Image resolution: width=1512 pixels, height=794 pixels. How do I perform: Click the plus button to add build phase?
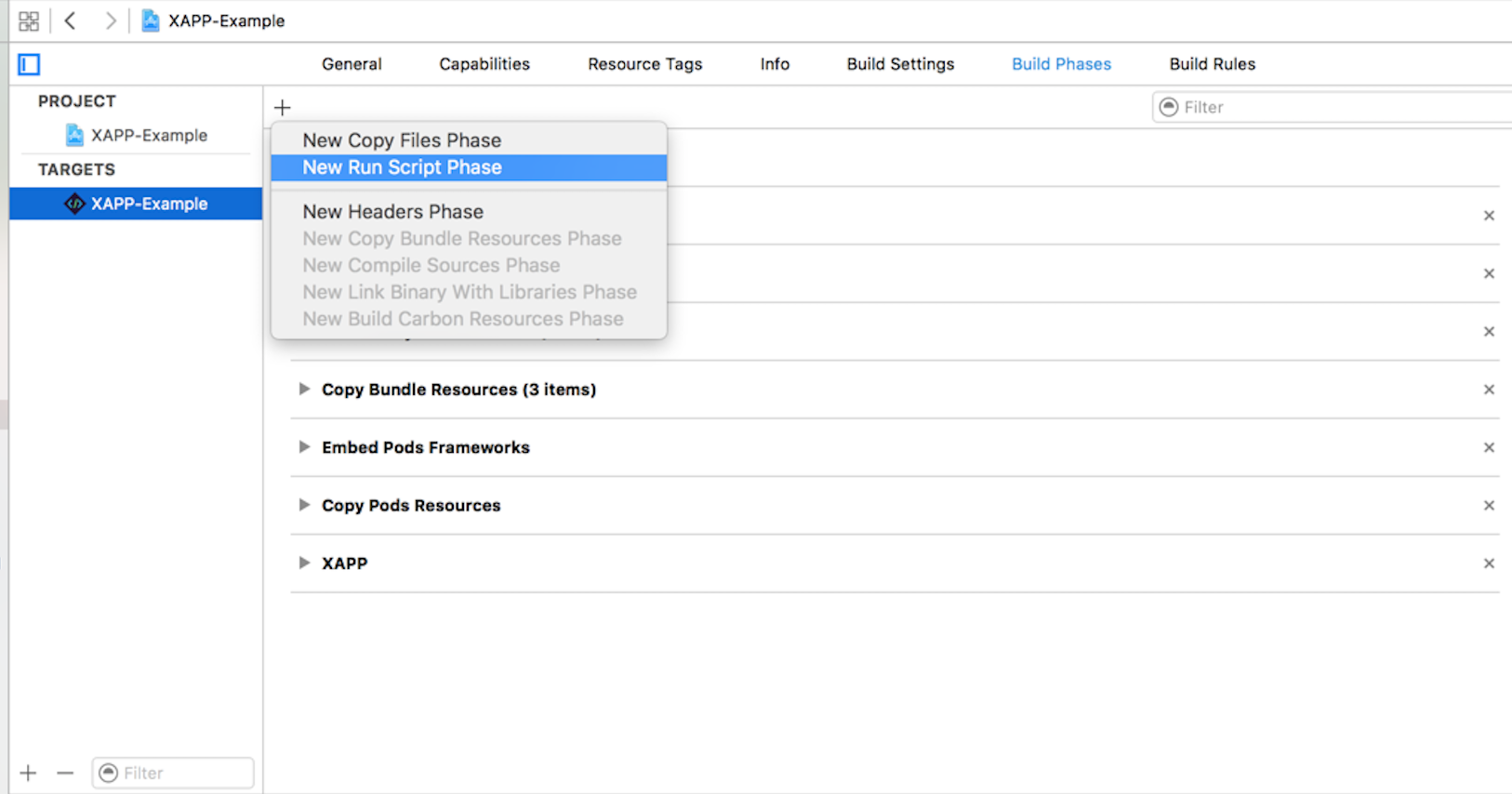pos(283,108)
